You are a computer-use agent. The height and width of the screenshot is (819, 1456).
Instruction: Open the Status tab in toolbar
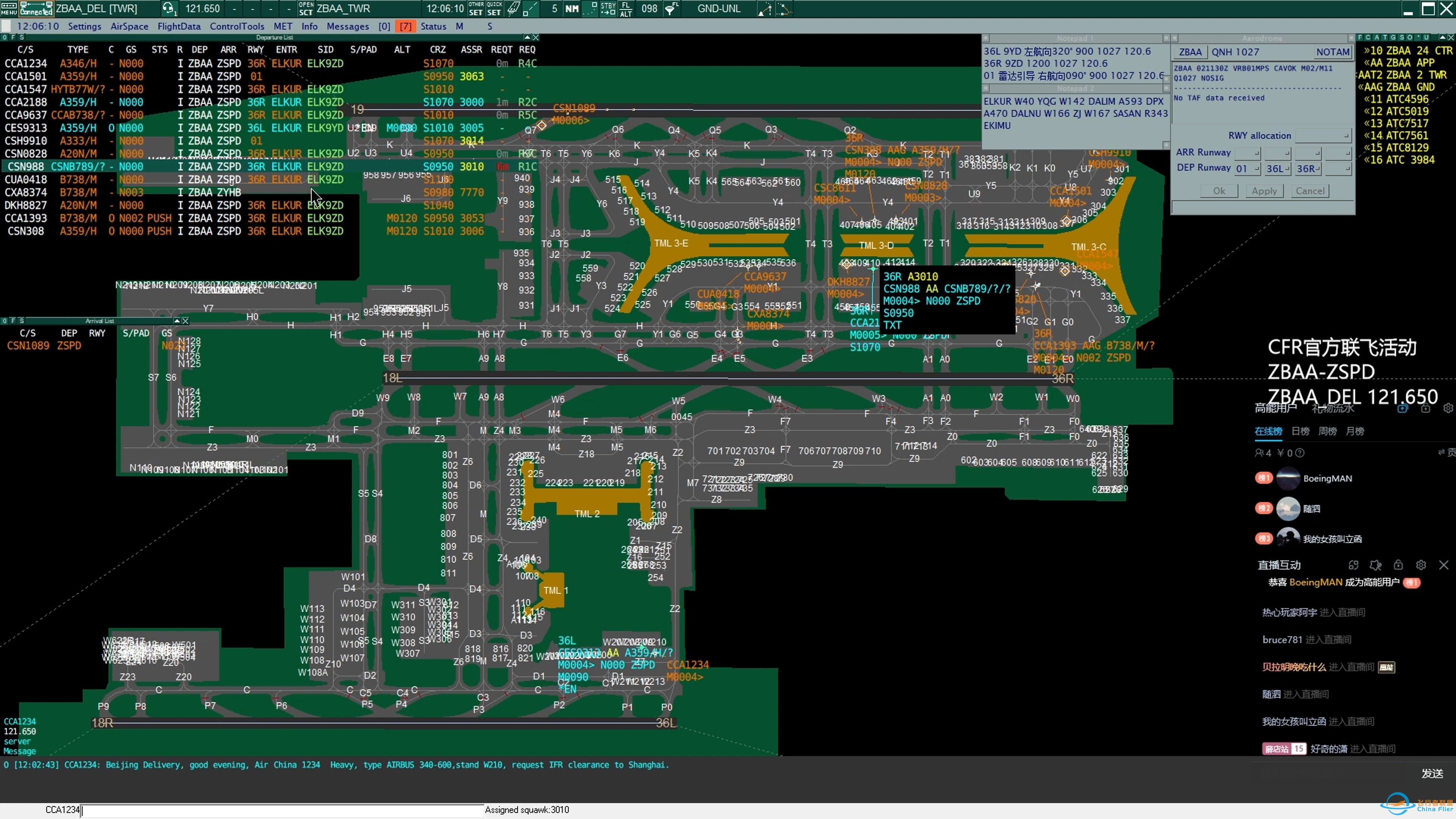pos(434,26)
